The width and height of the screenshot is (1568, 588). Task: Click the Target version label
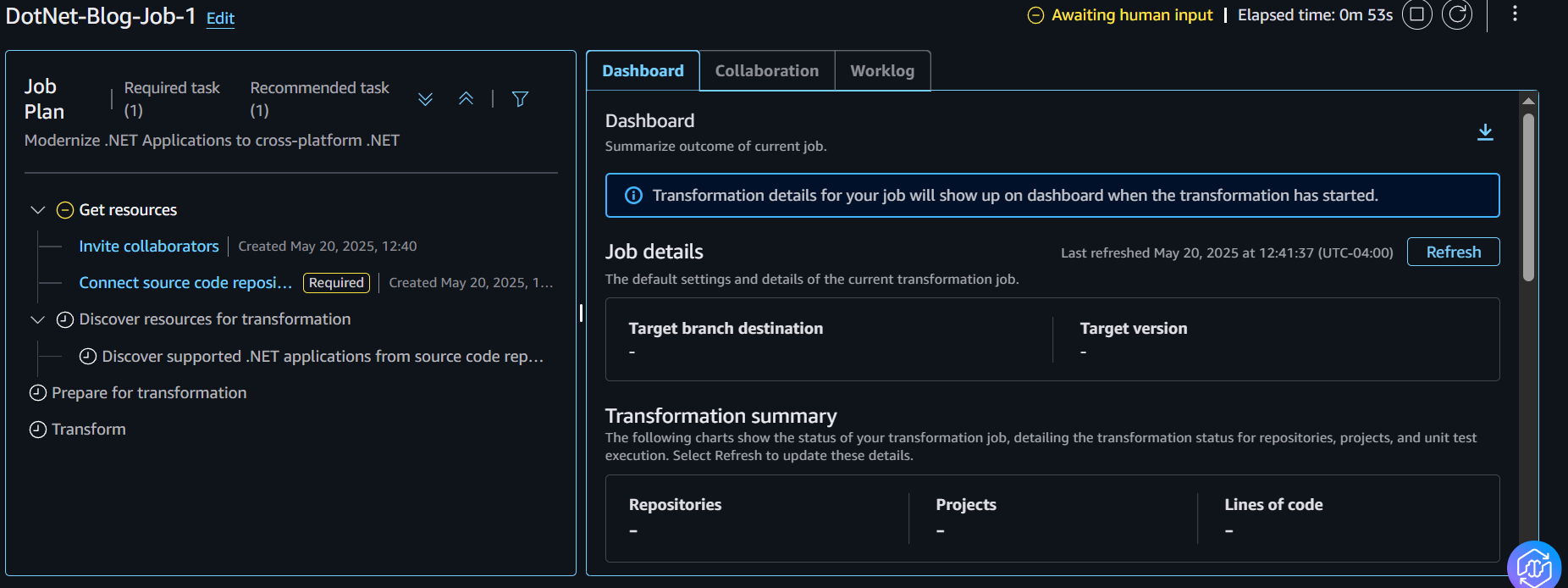point(1134,329)
